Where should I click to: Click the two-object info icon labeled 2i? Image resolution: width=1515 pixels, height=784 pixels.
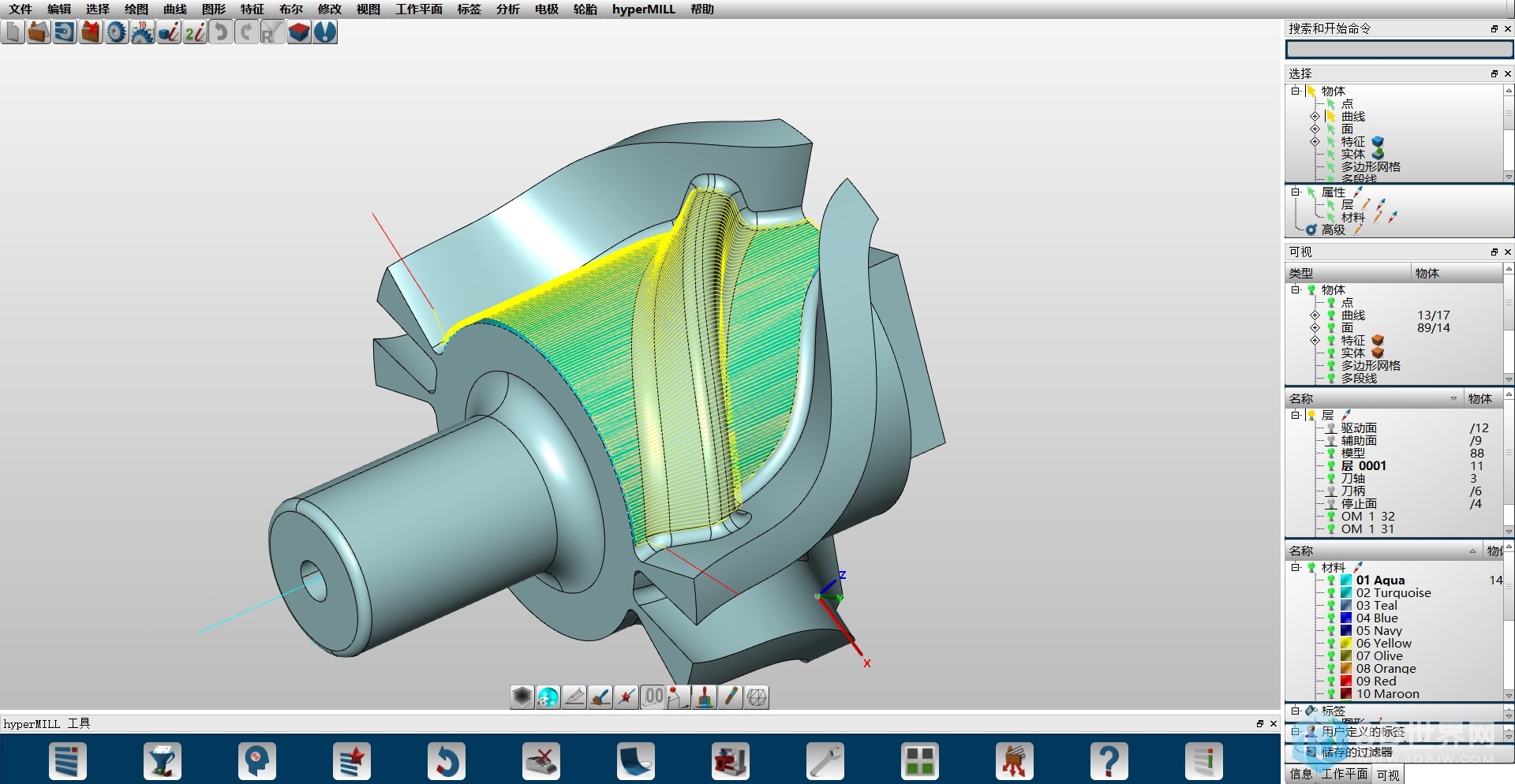tap(195, 32)
